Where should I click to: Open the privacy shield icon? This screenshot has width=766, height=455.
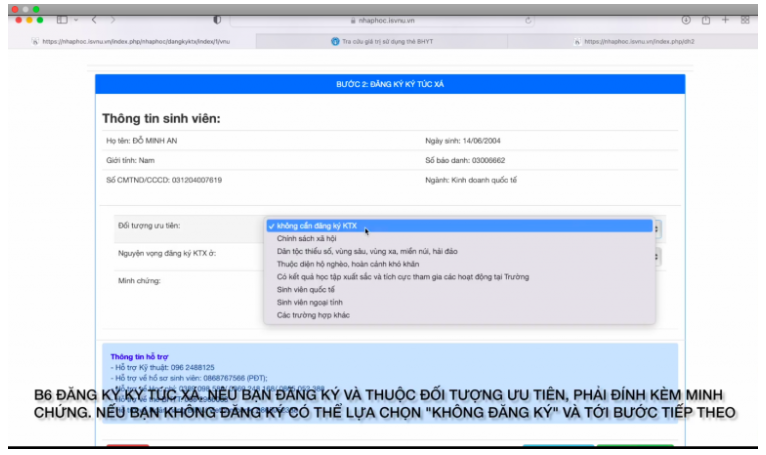click(217, 20)
